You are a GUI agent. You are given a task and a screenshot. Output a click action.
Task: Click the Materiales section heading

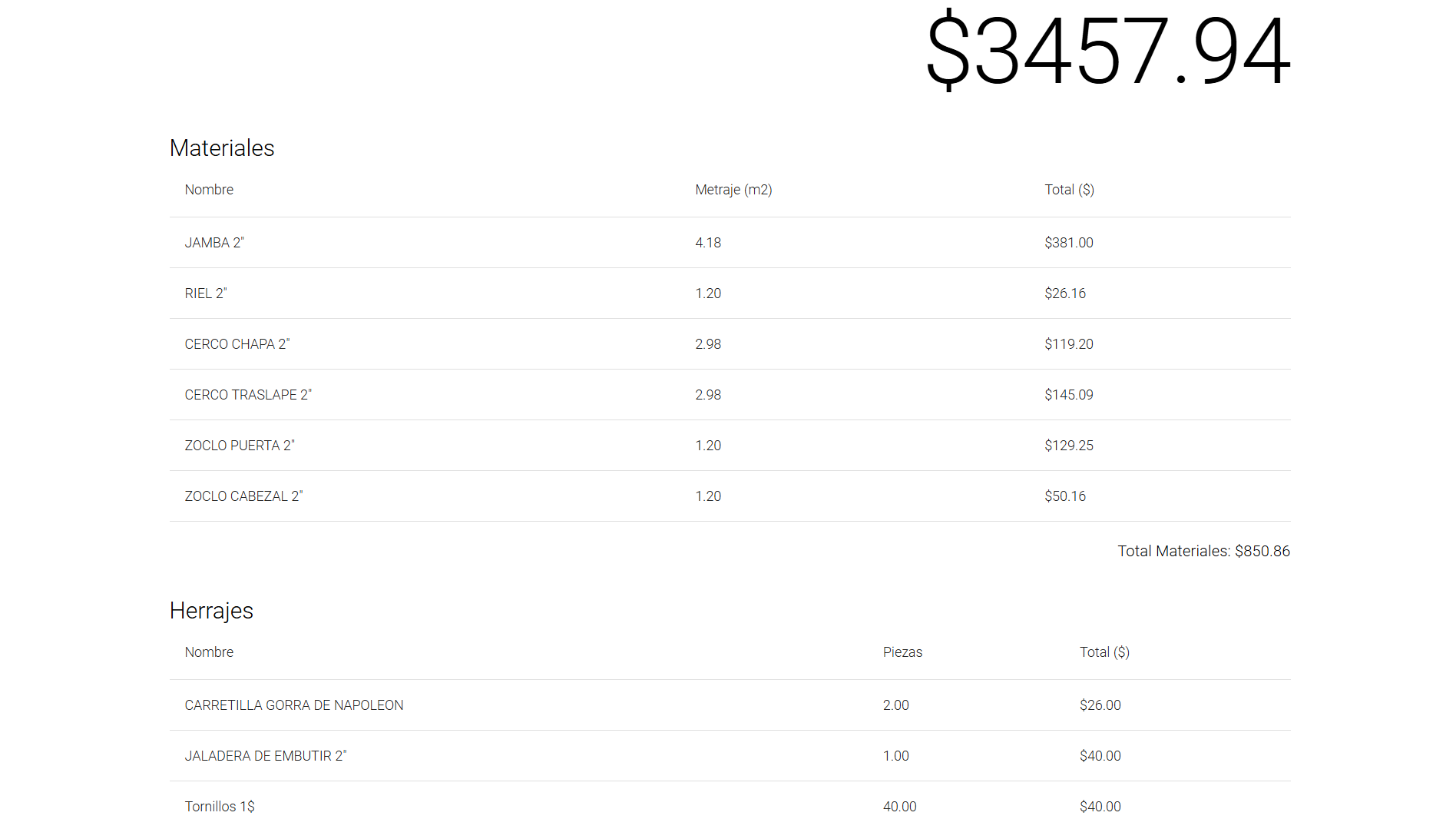pyautogui.click(x=222, y=148)
